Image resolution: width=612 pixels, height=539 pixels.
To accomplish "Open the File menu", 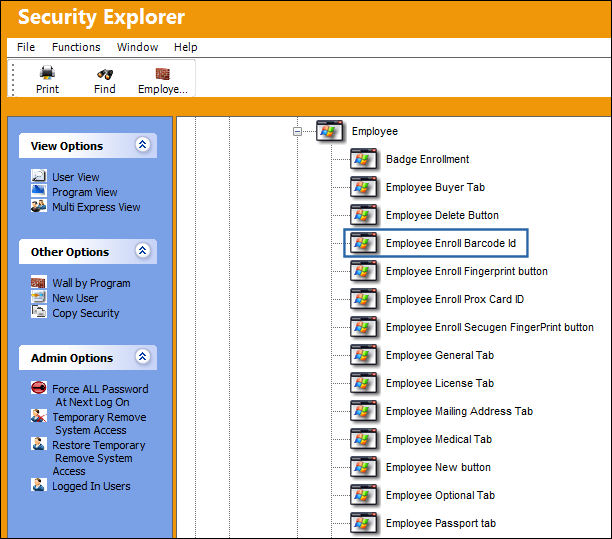I will click(x=26, y=47).
